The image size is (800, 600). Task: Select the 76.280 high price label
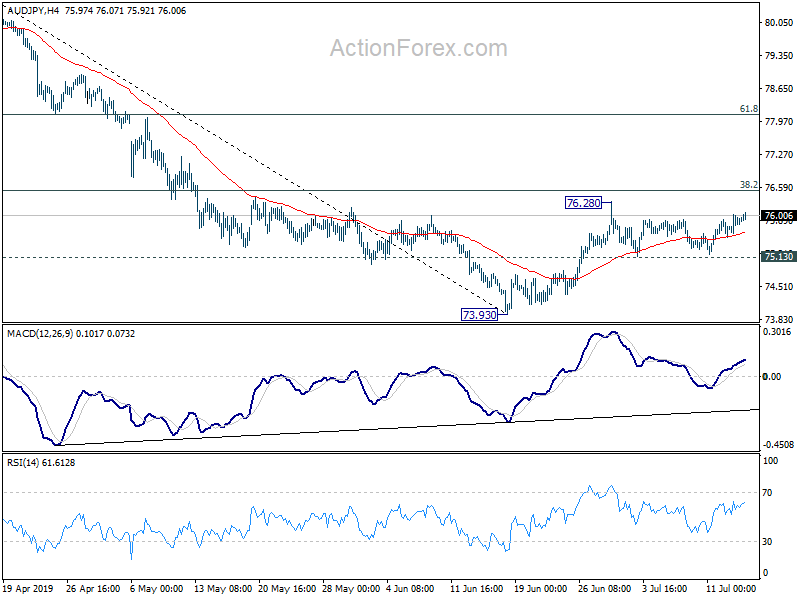pos(584,203)
